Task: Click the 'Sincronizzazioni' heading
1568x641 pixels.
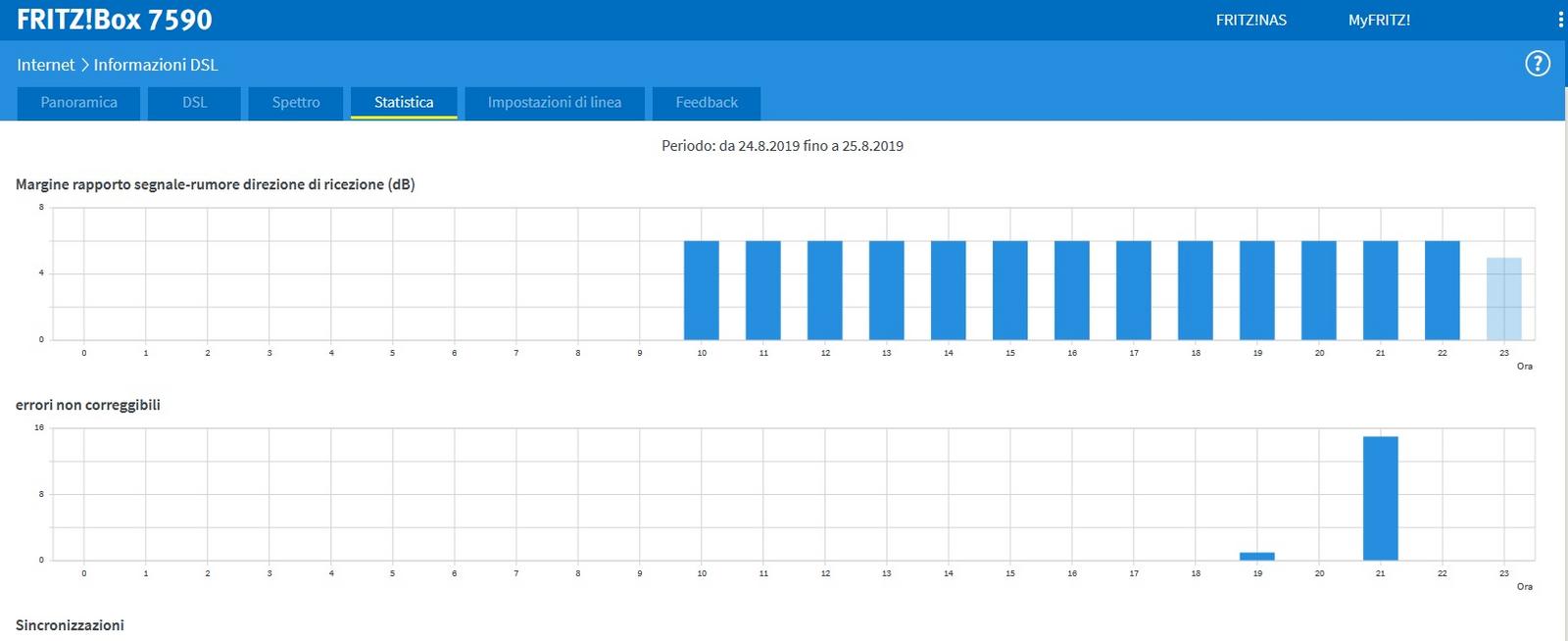Action: pyautogui.click(x=70, y=625)
